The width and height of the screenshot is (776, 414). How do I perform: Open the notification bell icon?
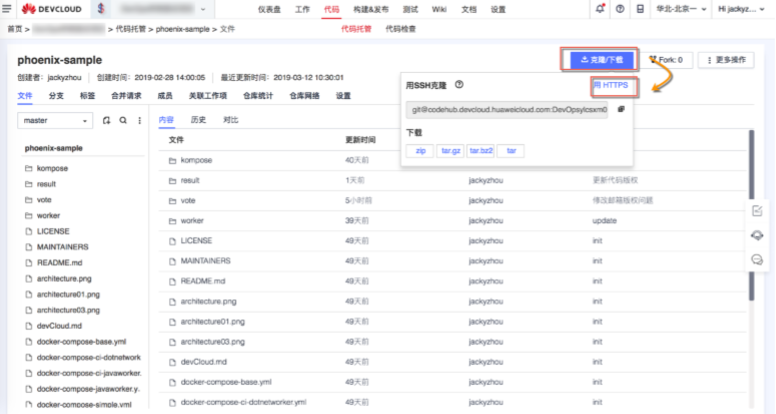(600, 9)
